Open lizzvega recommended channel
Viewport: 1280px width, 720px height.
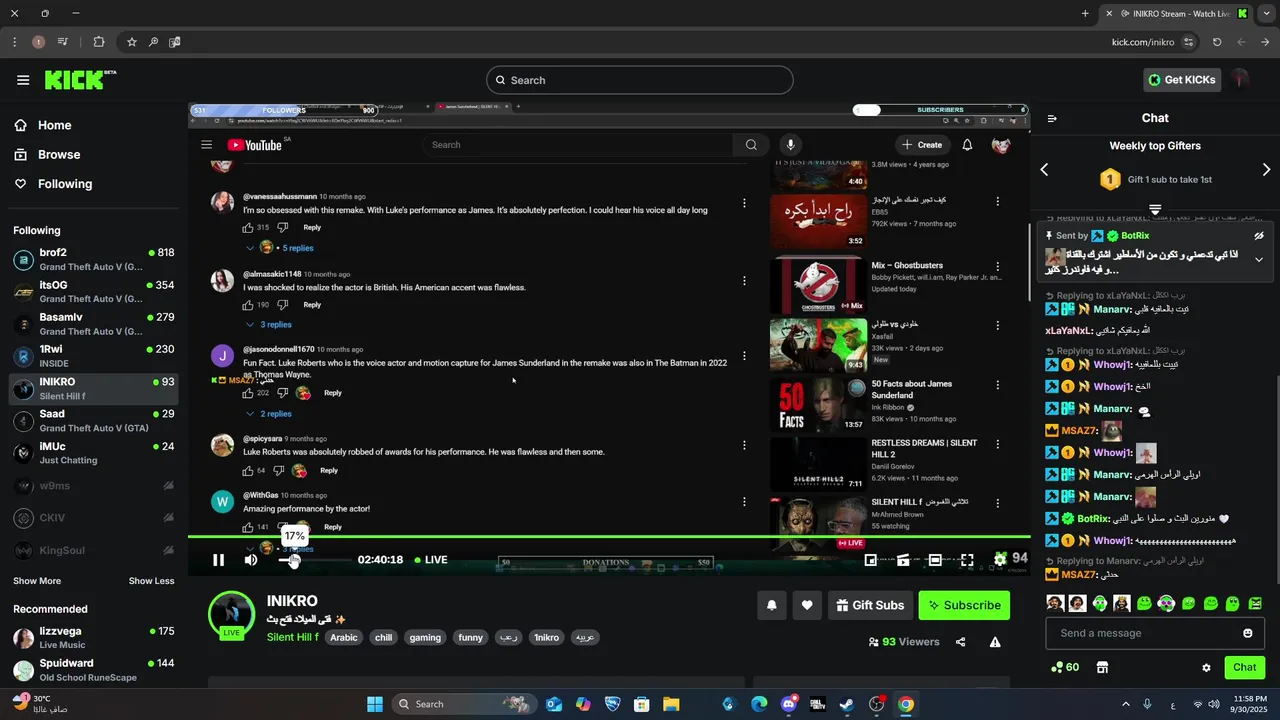[x=94, y=638]
